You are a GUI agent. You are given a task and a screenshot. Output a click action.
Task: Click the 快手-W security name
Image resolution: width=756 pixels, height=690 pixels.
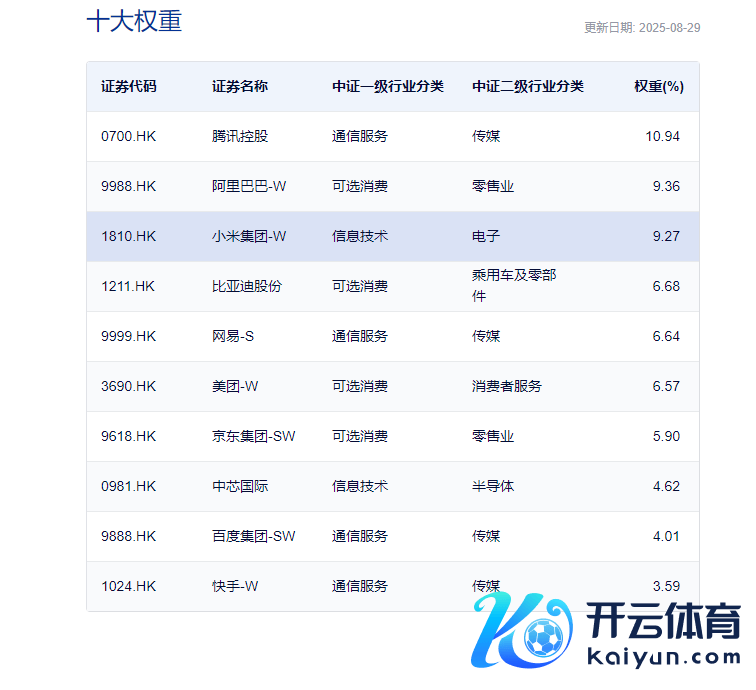click(x=235, y=586)
